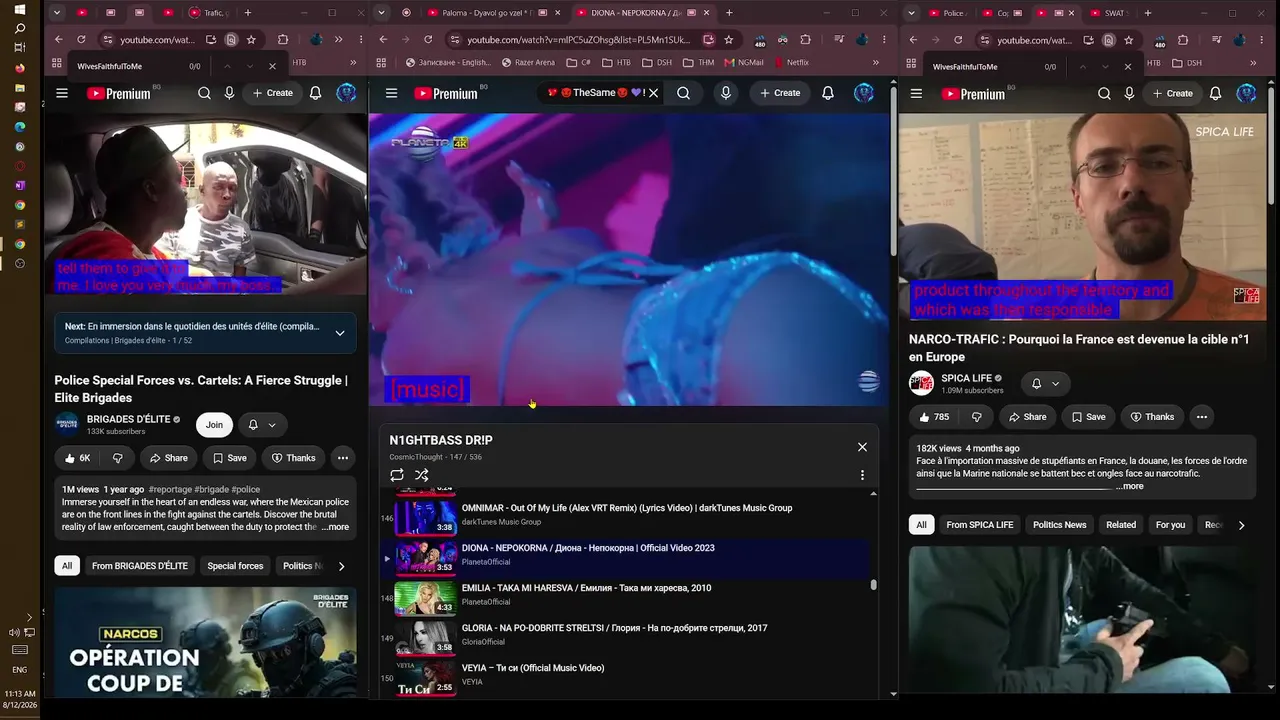Image resolution: width=1280 pixels, height=720 pixels.
Task: Open the hamburger menu in the middle YouTube window
Action: tap(391, 93)
